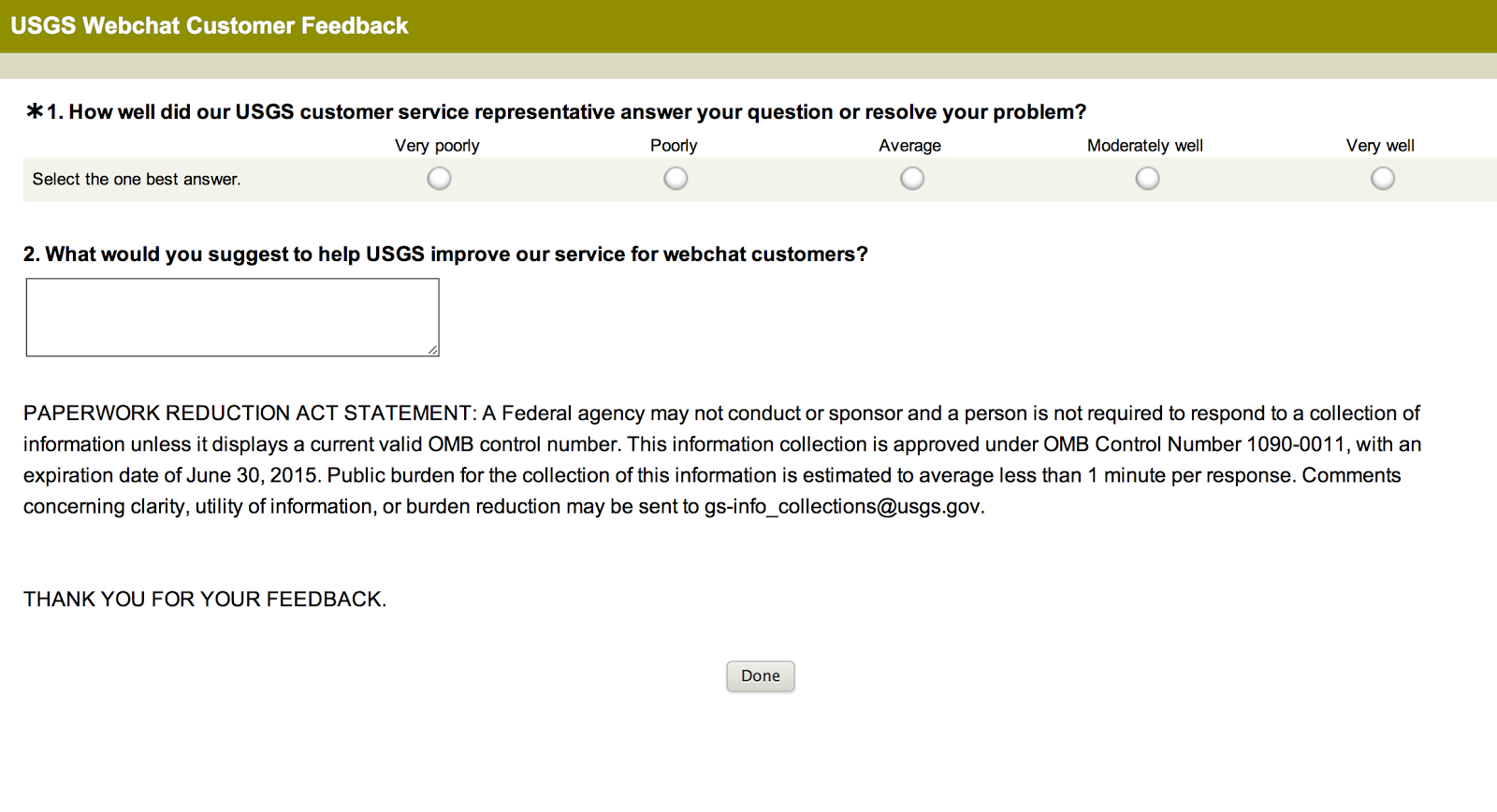Click the "USGS Webchat Customer Feedback" header title
This screenshot has height=812, width=1497.
[210, 26]
